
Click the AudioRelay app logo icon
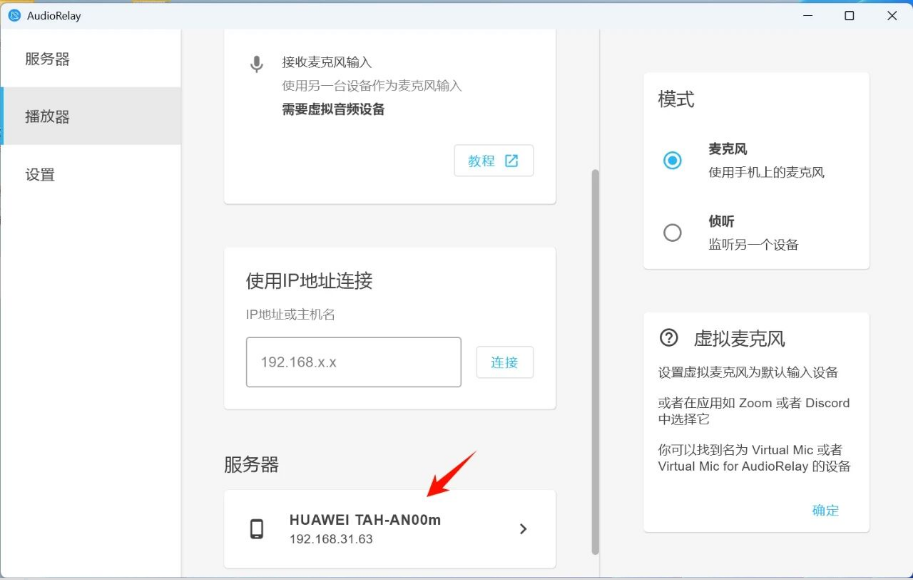pos(15,16)
